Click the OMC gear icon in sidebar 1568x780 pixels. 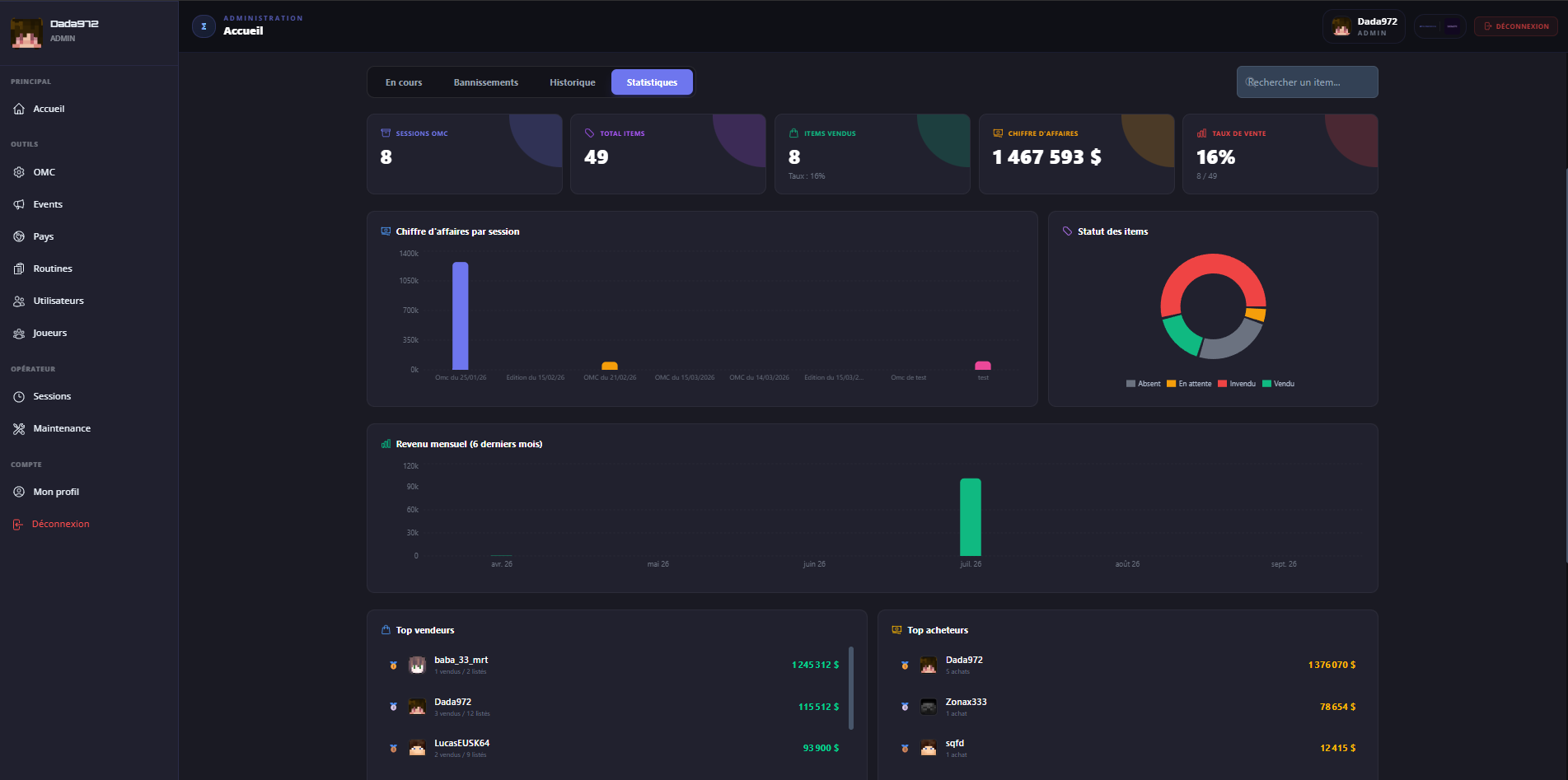[19, 172]
